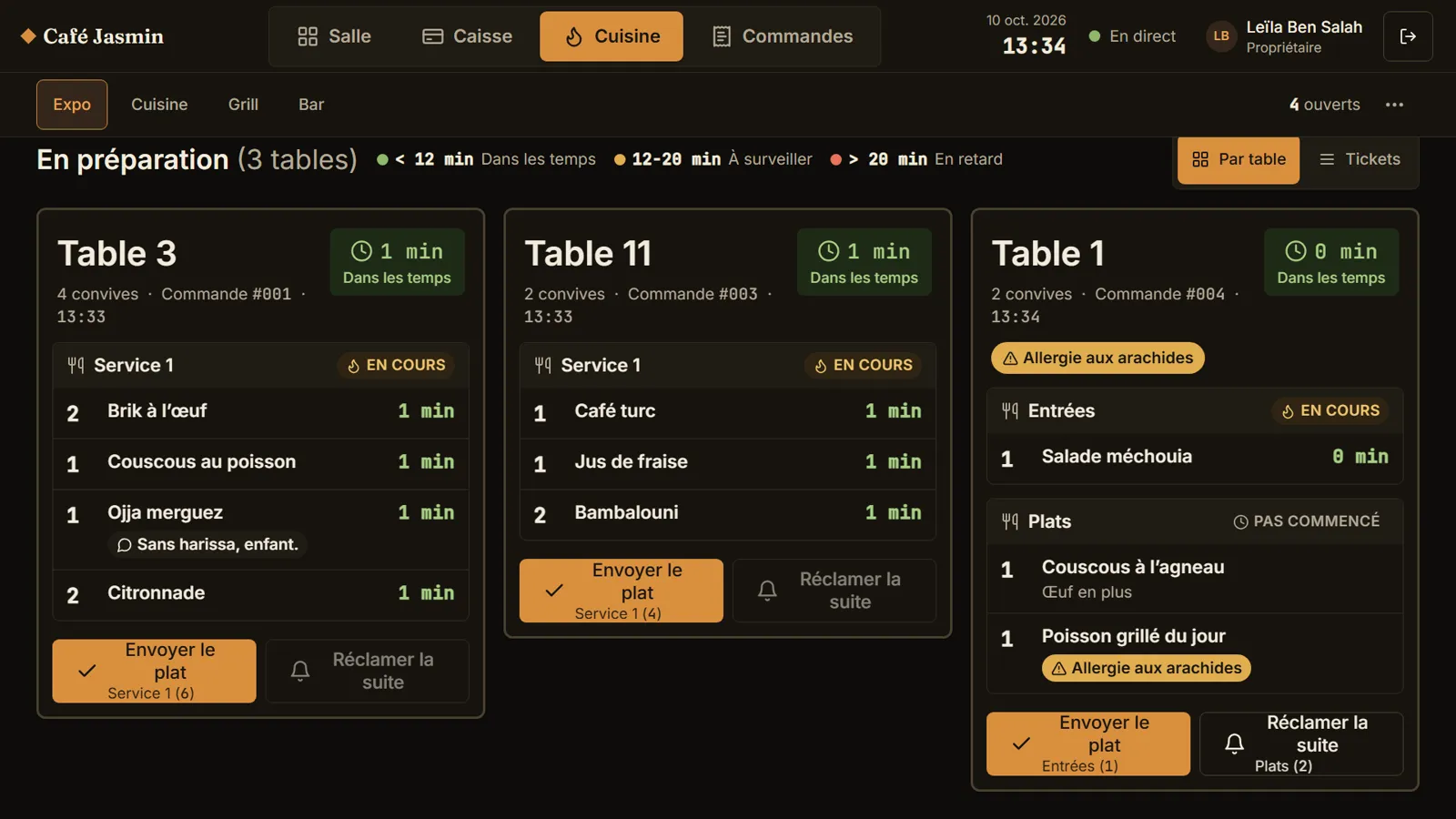Switch to Par table view
This screenshot has width=1456, height=819.
click(x=1239, y=159)
